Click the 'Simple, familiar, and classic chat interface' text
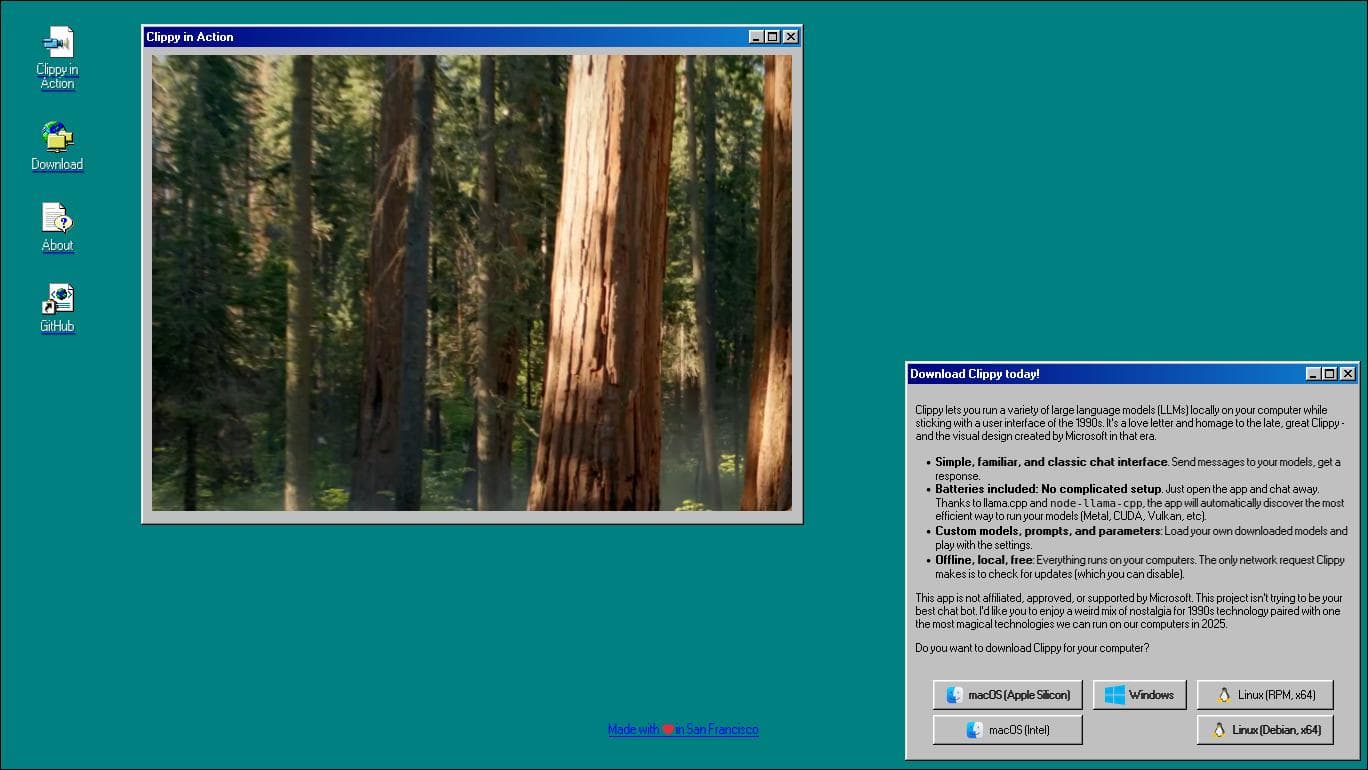 click(x=1051, y=462)
